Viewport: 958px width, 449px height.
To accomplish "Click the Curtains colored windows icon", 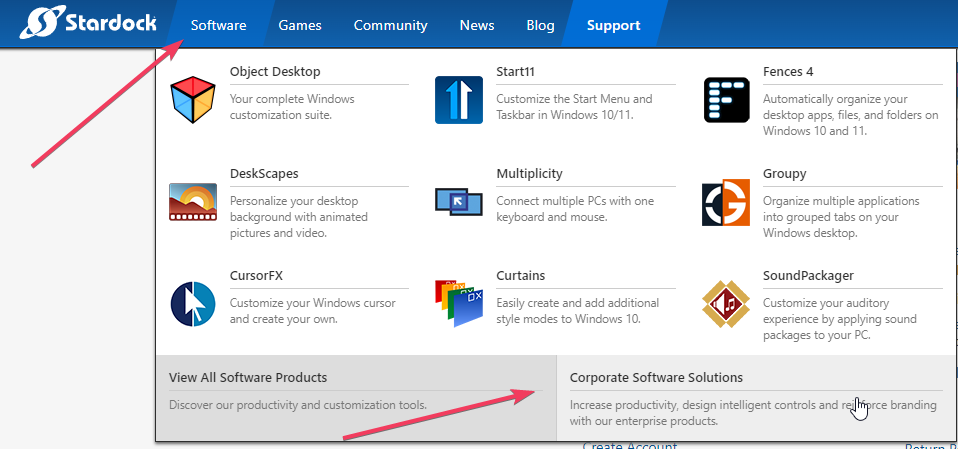I will pyautogui.click(x=459, y=304).
